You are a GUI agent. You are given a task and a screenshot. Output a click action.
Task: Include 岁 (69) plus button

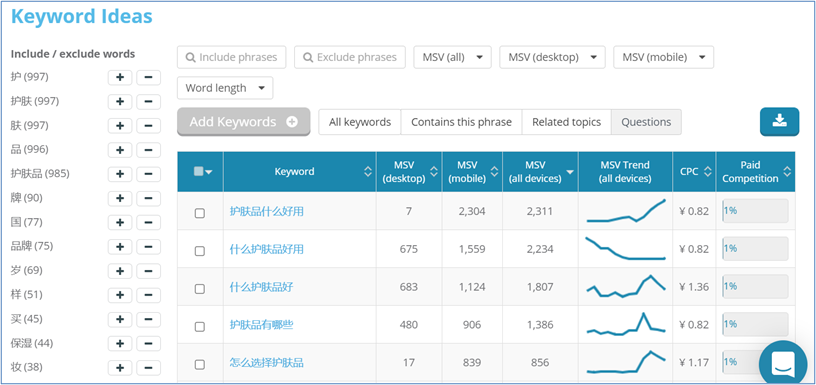[x=120, y=271]
